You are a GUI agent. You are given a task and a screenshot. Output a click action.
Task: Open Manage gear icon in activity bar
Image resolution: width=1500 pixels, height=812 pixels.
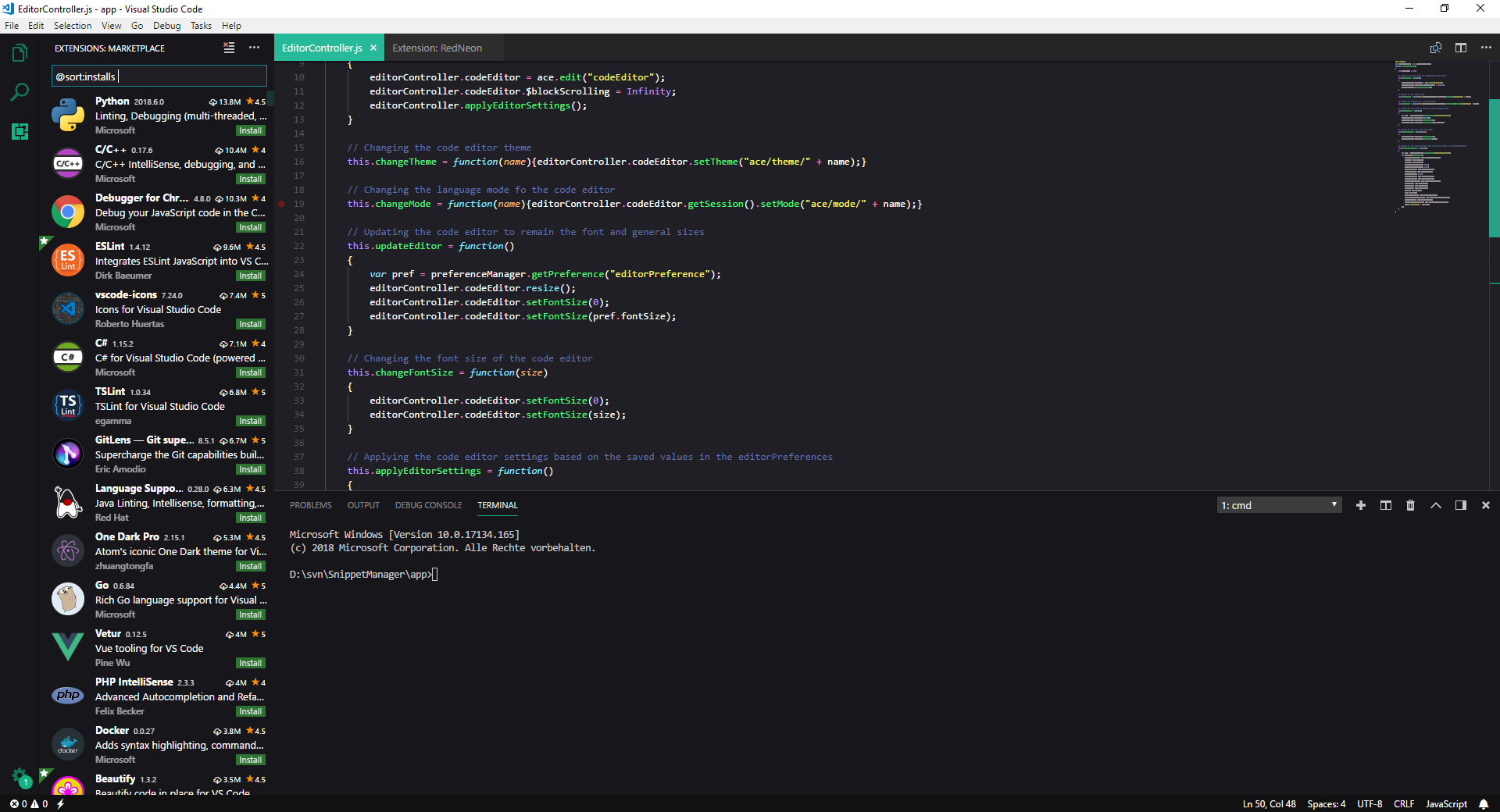[x=20, y=777]
